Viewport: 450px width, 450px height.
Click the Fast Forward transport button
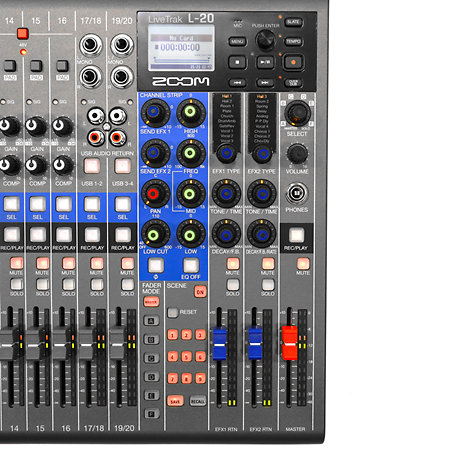coord(265,82)
